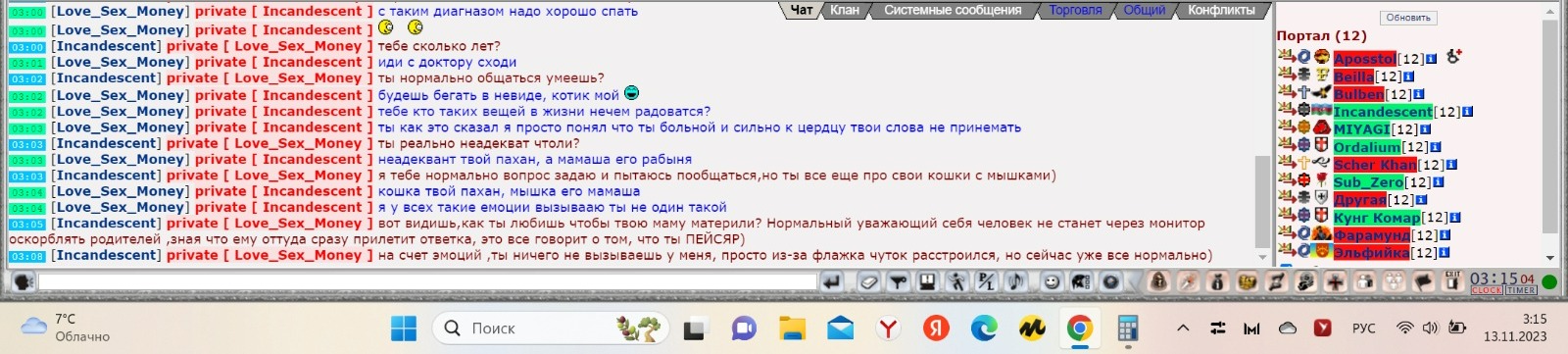This screenshot has width=1568, height=354.
Task: Click player Incandescent in Портал list
Action: tap(1383, 112)
